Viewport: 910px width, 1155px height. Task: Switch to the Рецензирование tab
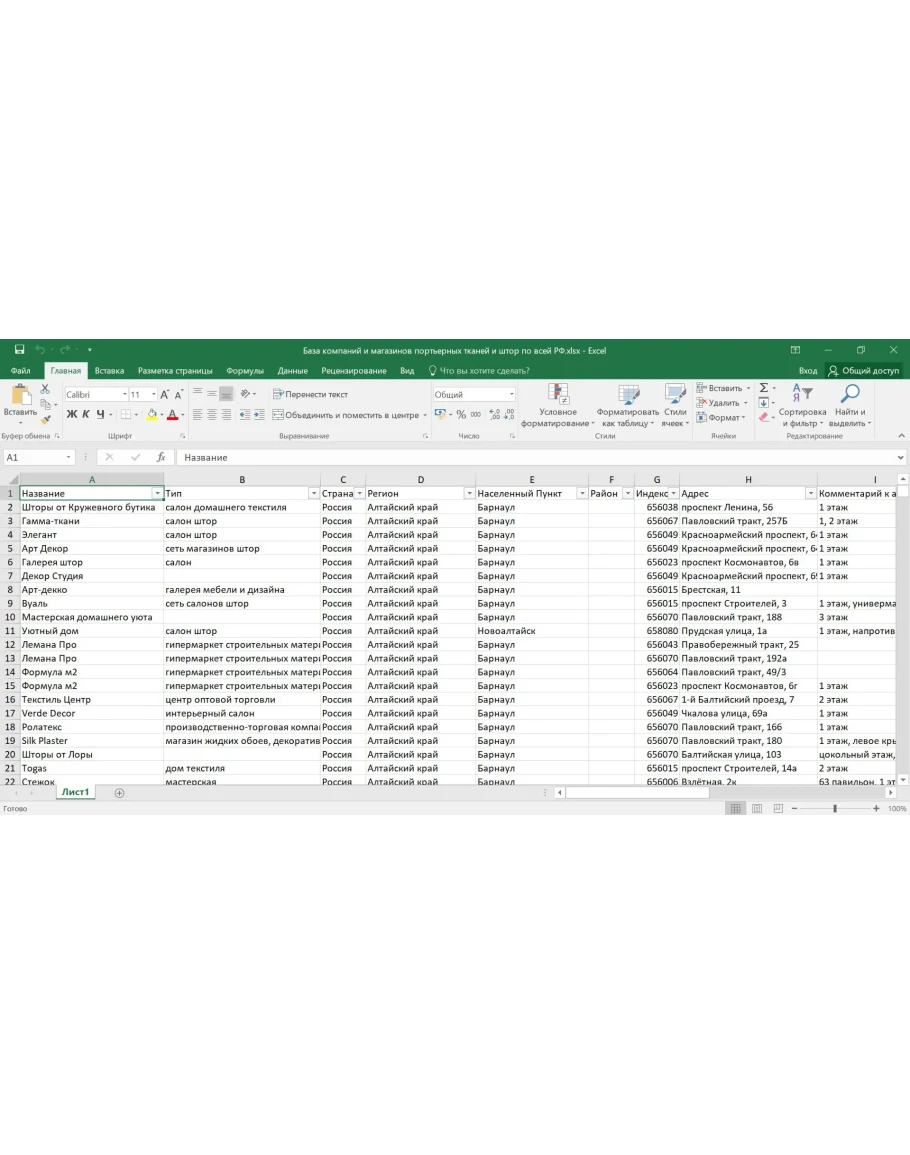354,371
